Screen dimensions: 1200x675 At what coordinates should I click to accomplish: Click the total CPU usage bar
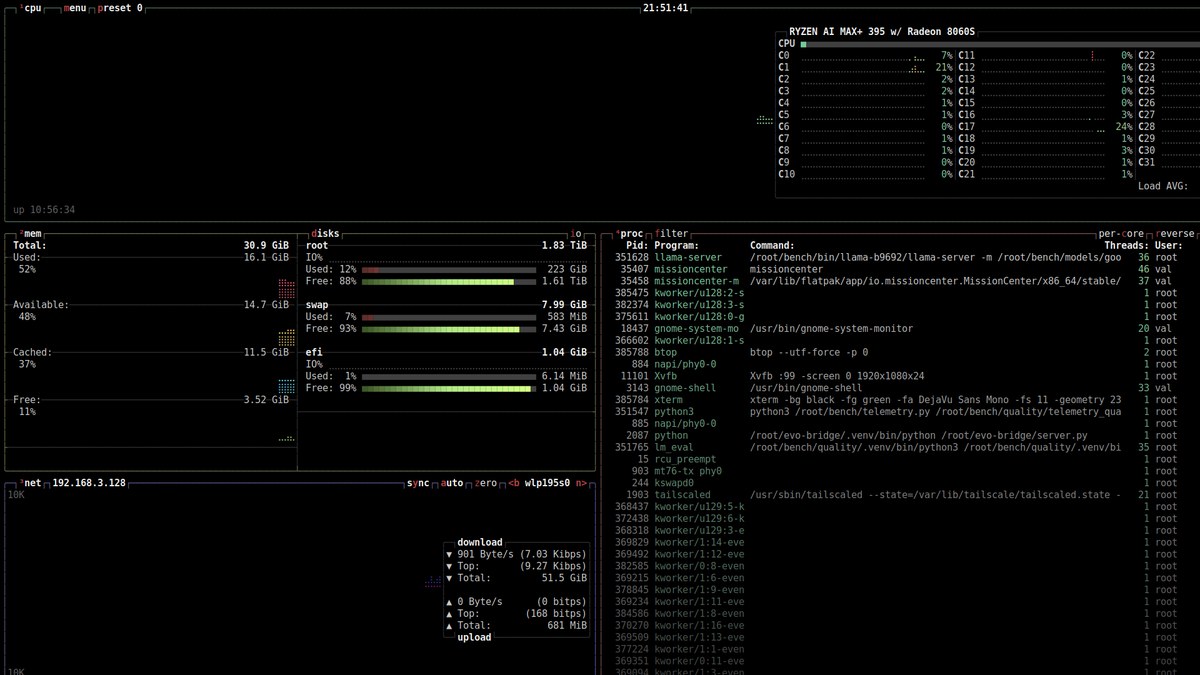[x=1000, y=44]
